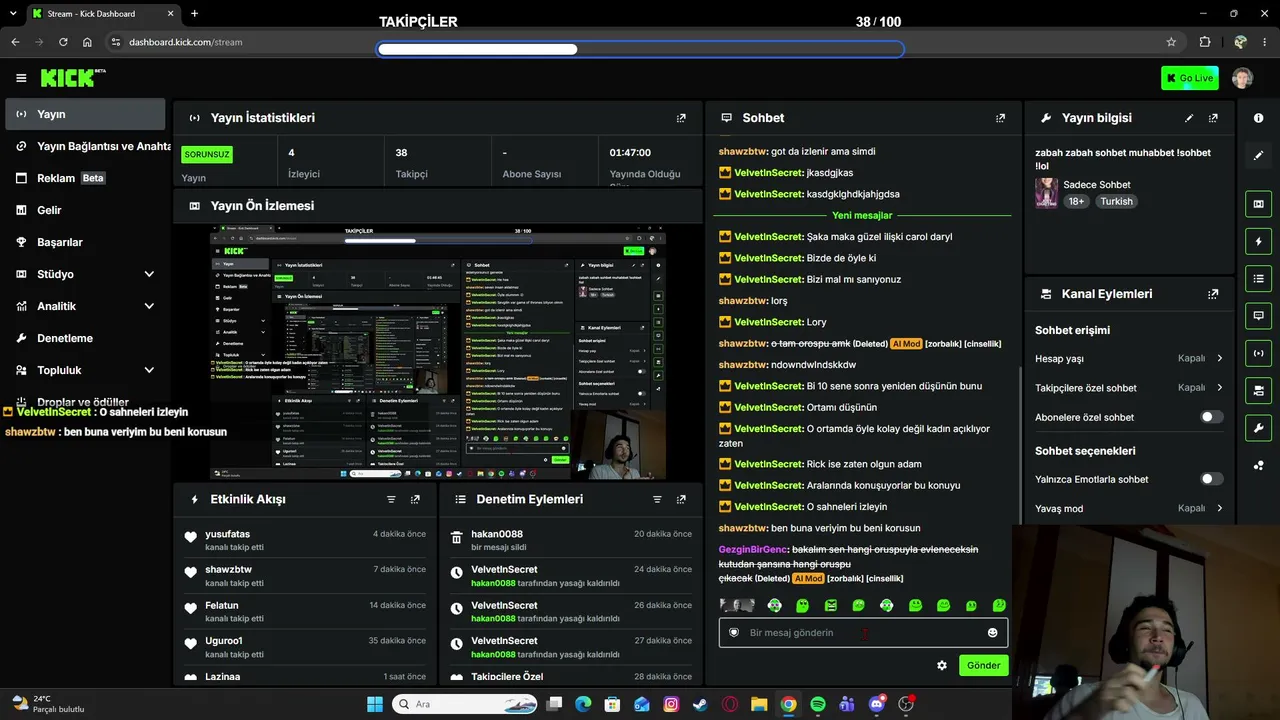The image size is (1280, 720).
Task: Open the Windows Start menu
Action: click(375, 704)
